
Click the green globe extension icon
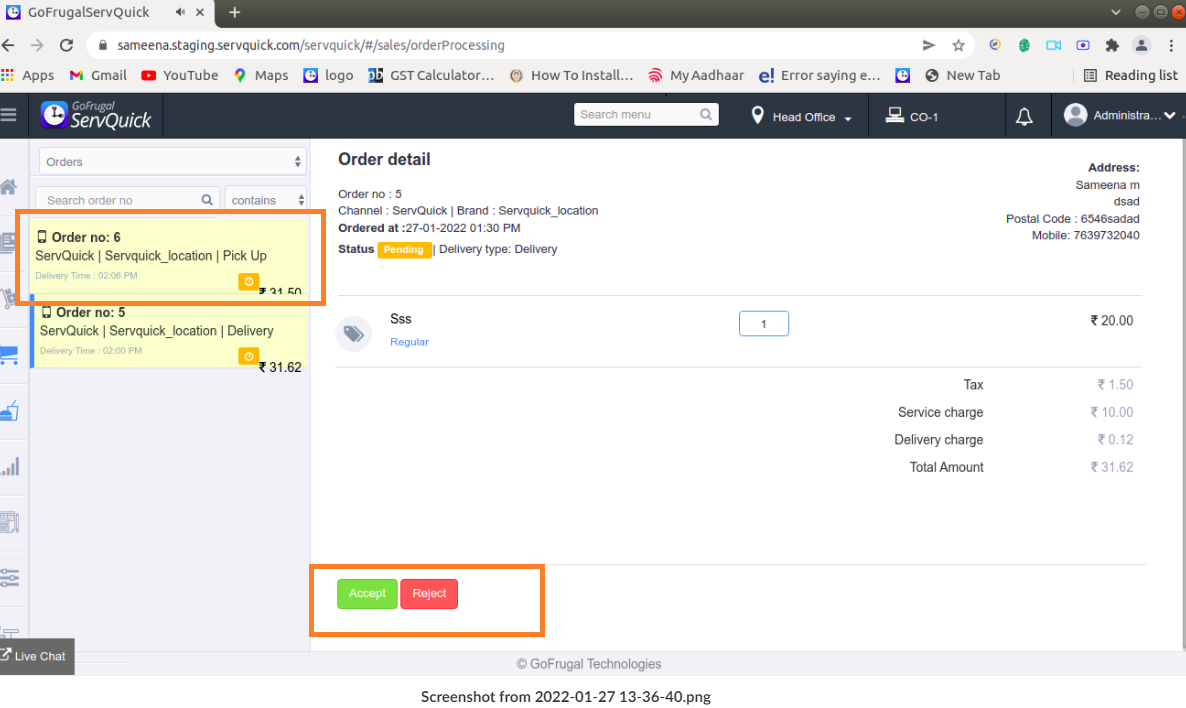coord(1024,45)
